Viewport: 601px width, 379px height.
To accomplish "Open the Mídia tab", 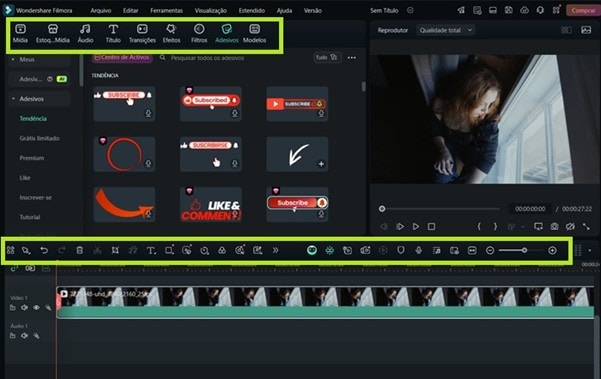I will pyautogui.click(x=20, y=33).
